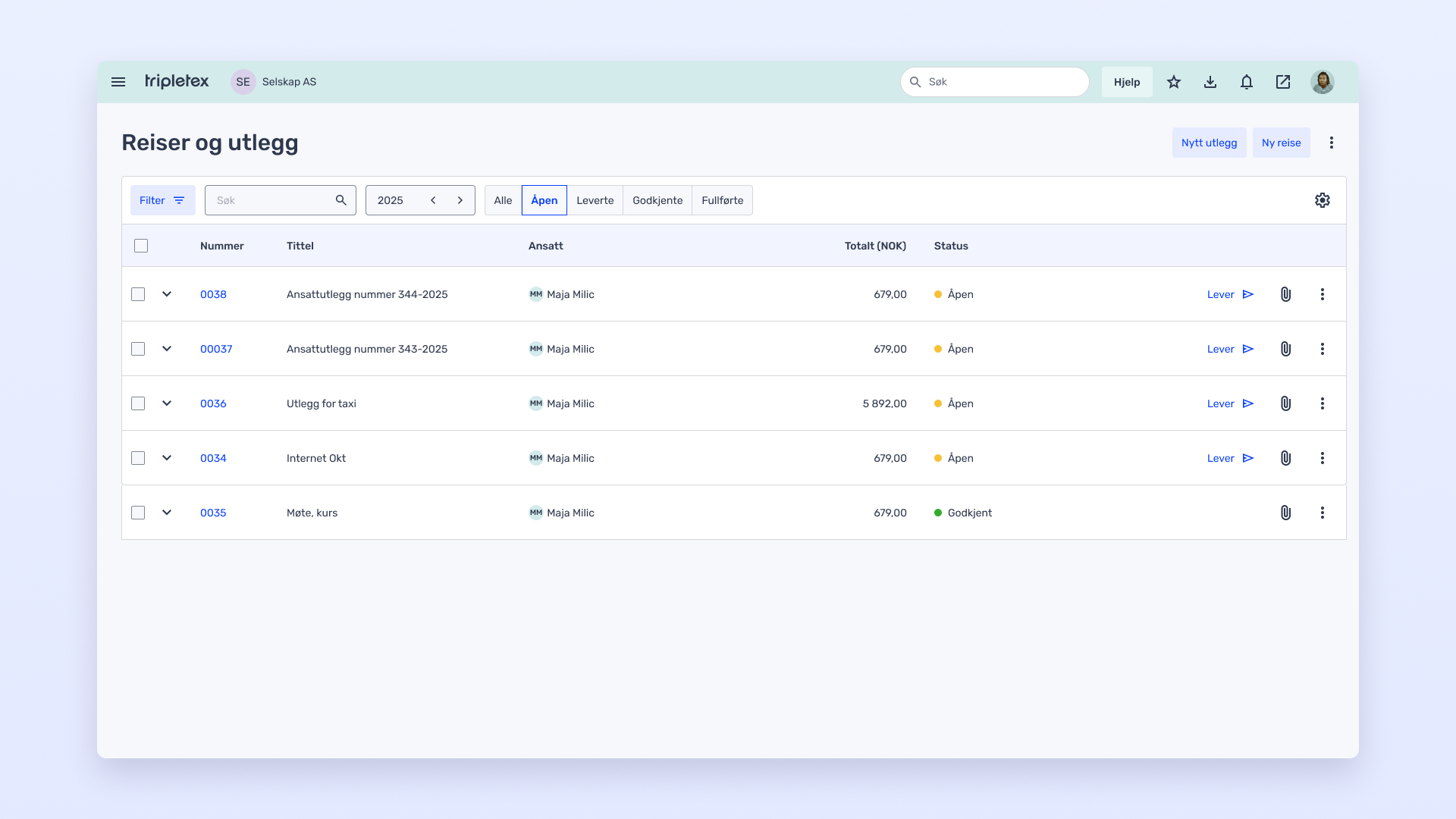Click the Nytt utlegg button
This screenshot has height=819, width=1456.
[x=1209, y=143]
